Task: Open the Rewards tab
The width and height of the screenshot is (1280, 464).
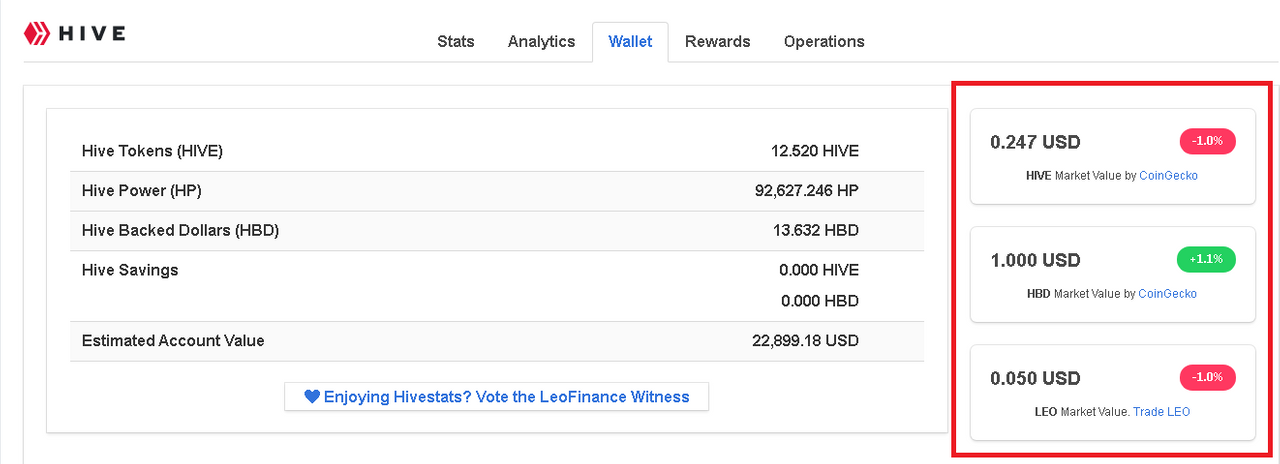Action: click(x=717, y=41)
